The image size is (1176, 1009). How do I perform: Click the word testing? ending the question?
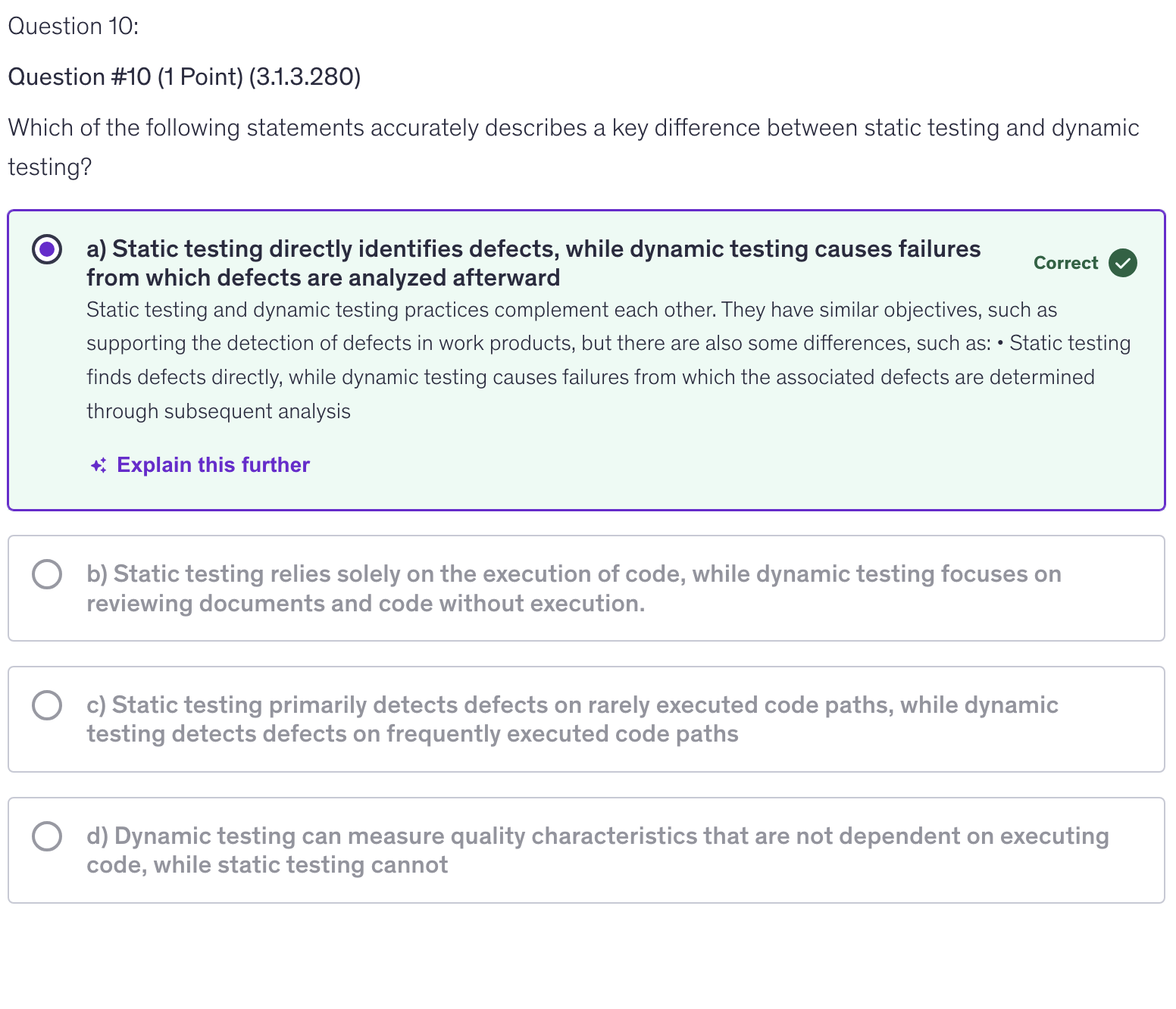[x=49, y=167]
